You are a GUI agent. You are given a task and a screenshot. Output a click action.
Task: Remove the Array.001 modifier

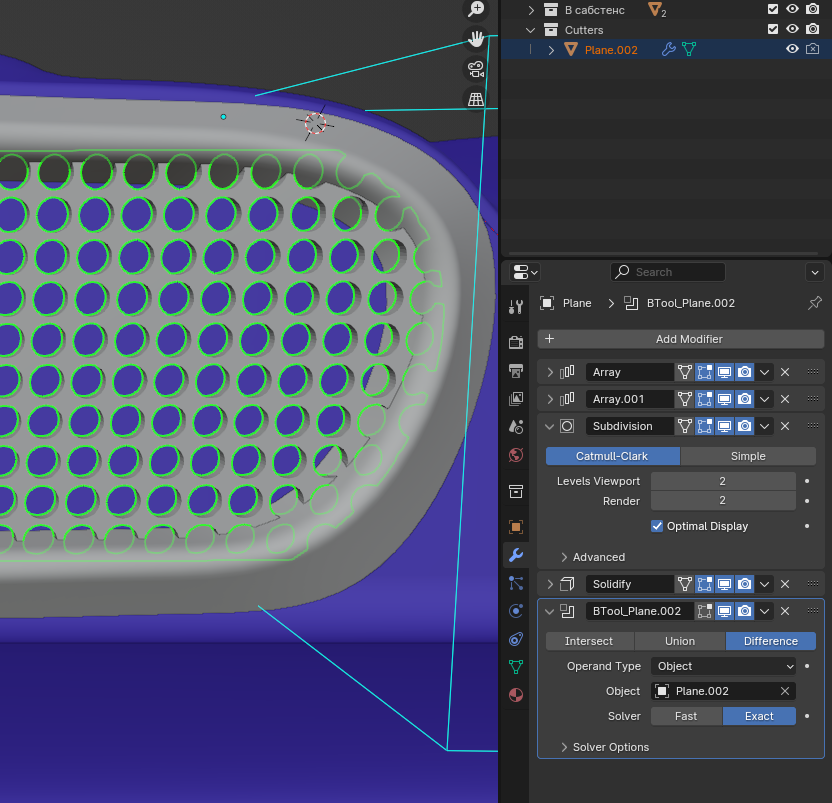pyautogui.click(x=785, y=399)
